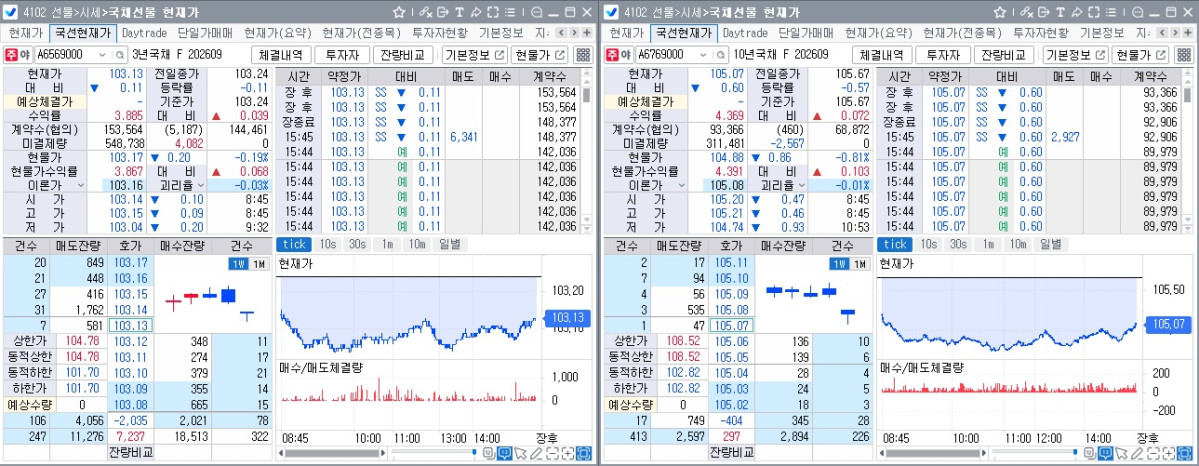
Task: Click the circled minus icon in left window
Action: 537,12
